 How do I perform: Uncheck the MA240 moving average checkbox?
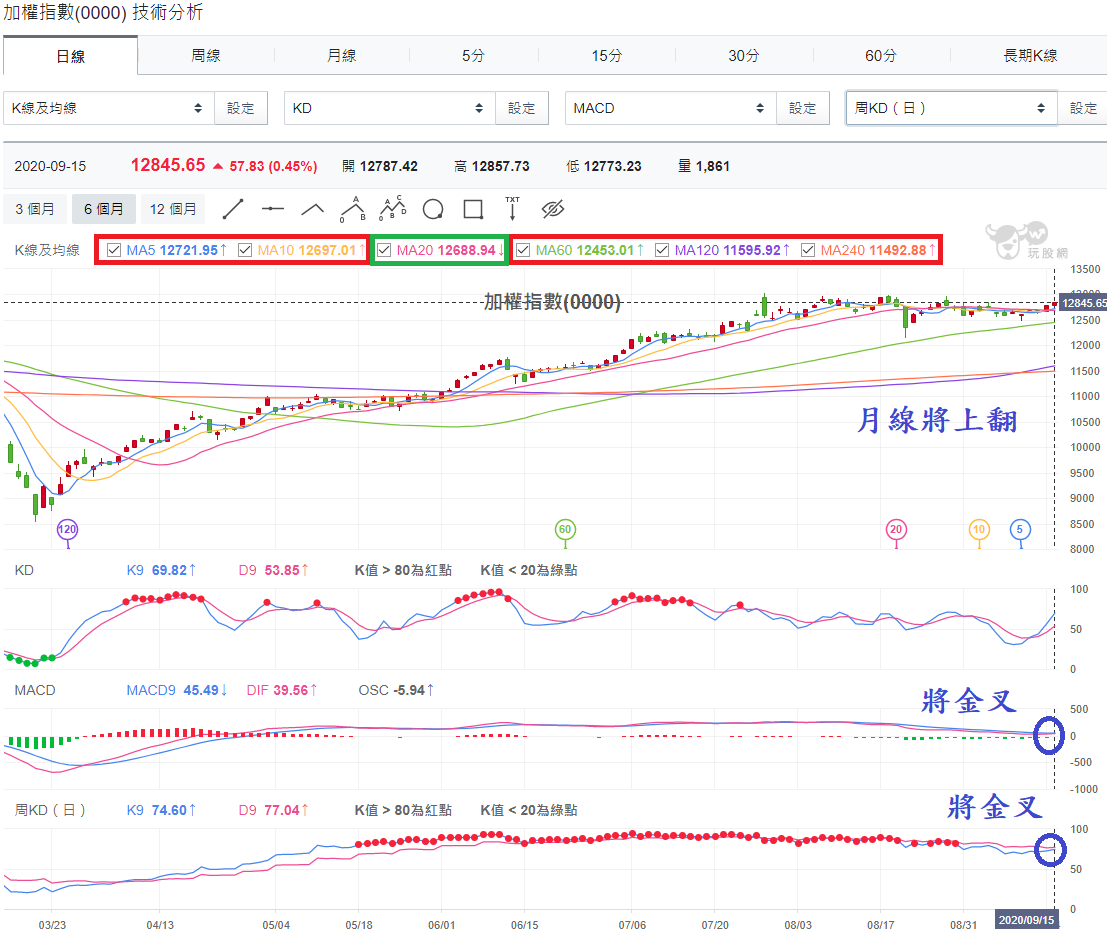[808, 250]
